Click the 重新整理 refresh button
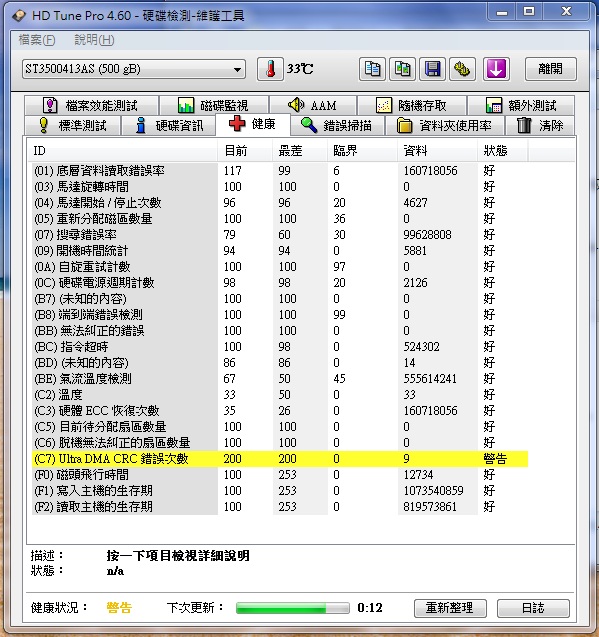This screenshot has width=599, height=637. coord(450,608)
